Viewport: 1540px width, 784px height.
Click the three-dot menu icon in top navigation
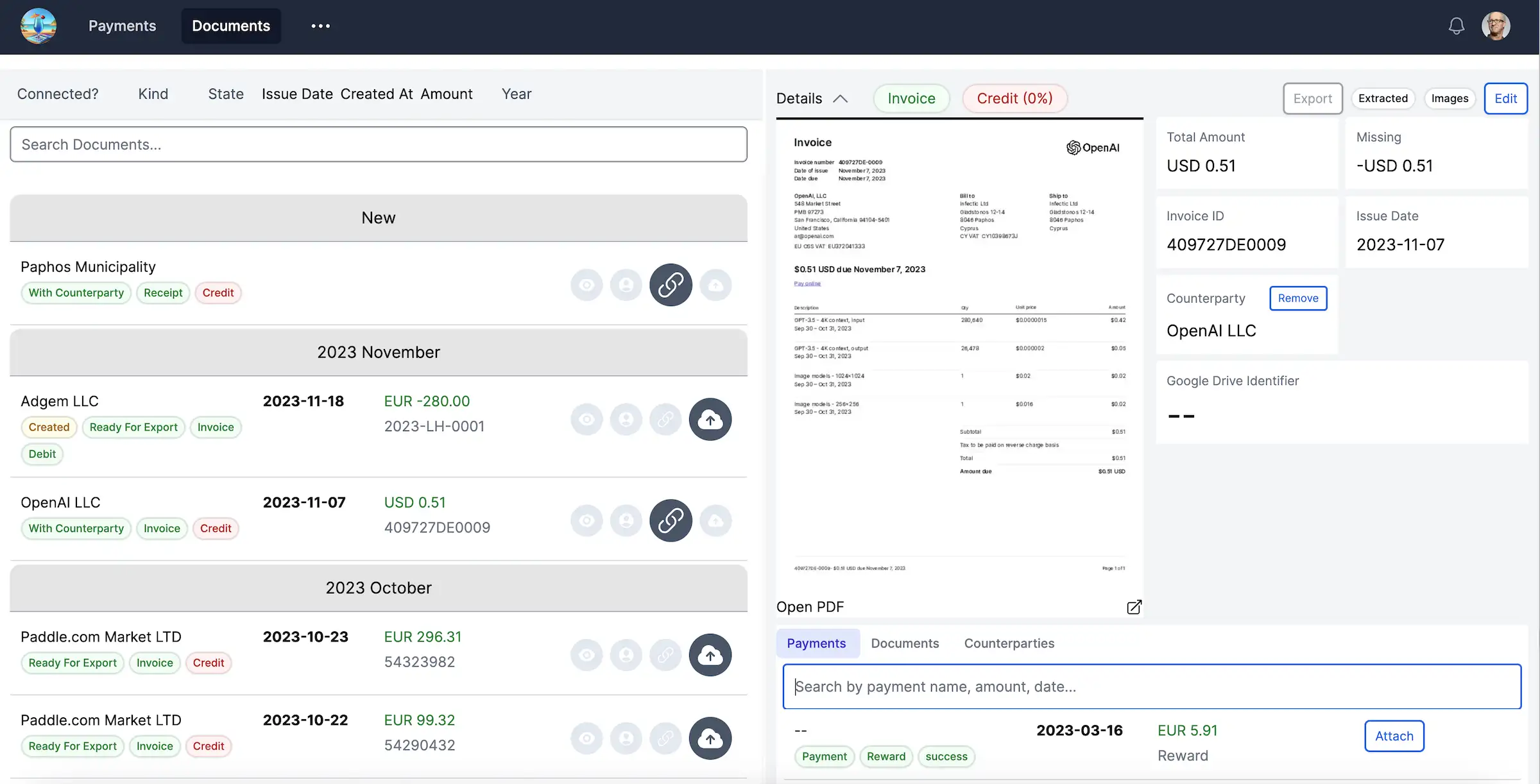[x=319, y=26]
